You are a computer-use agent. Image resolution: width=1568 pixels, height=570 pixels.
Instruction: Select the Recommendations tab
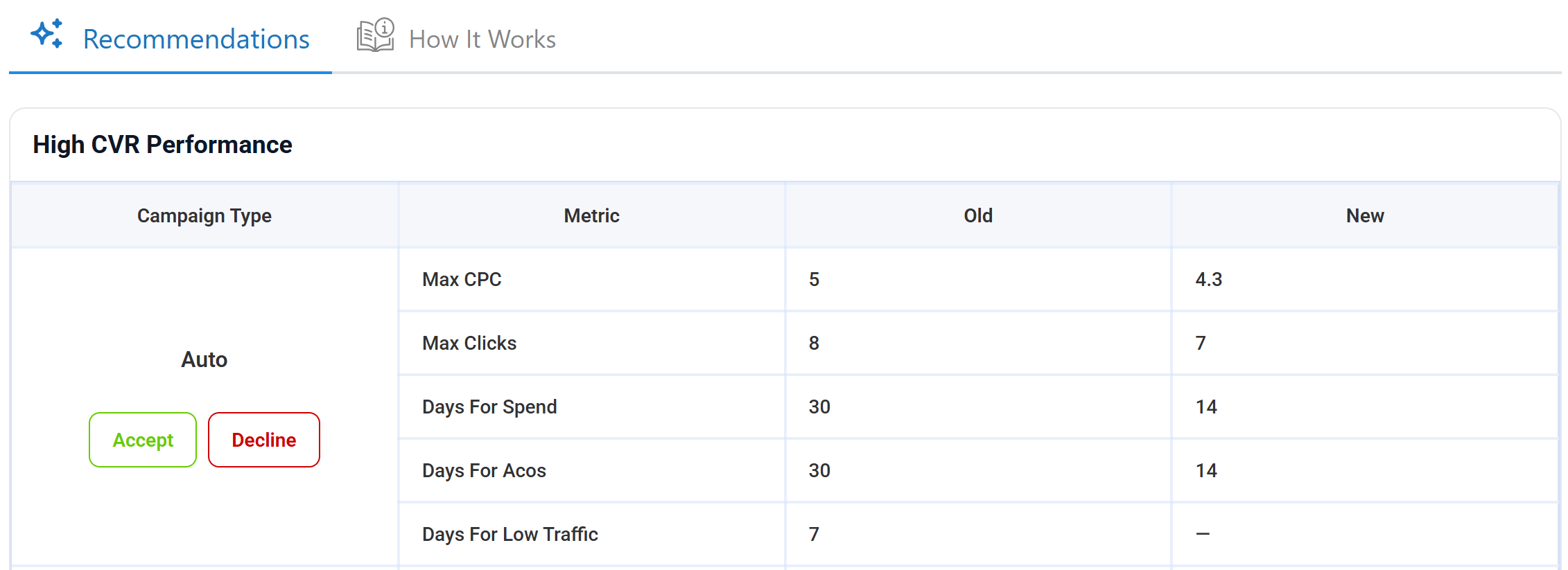pyautogui.click(x=196, y=39)
